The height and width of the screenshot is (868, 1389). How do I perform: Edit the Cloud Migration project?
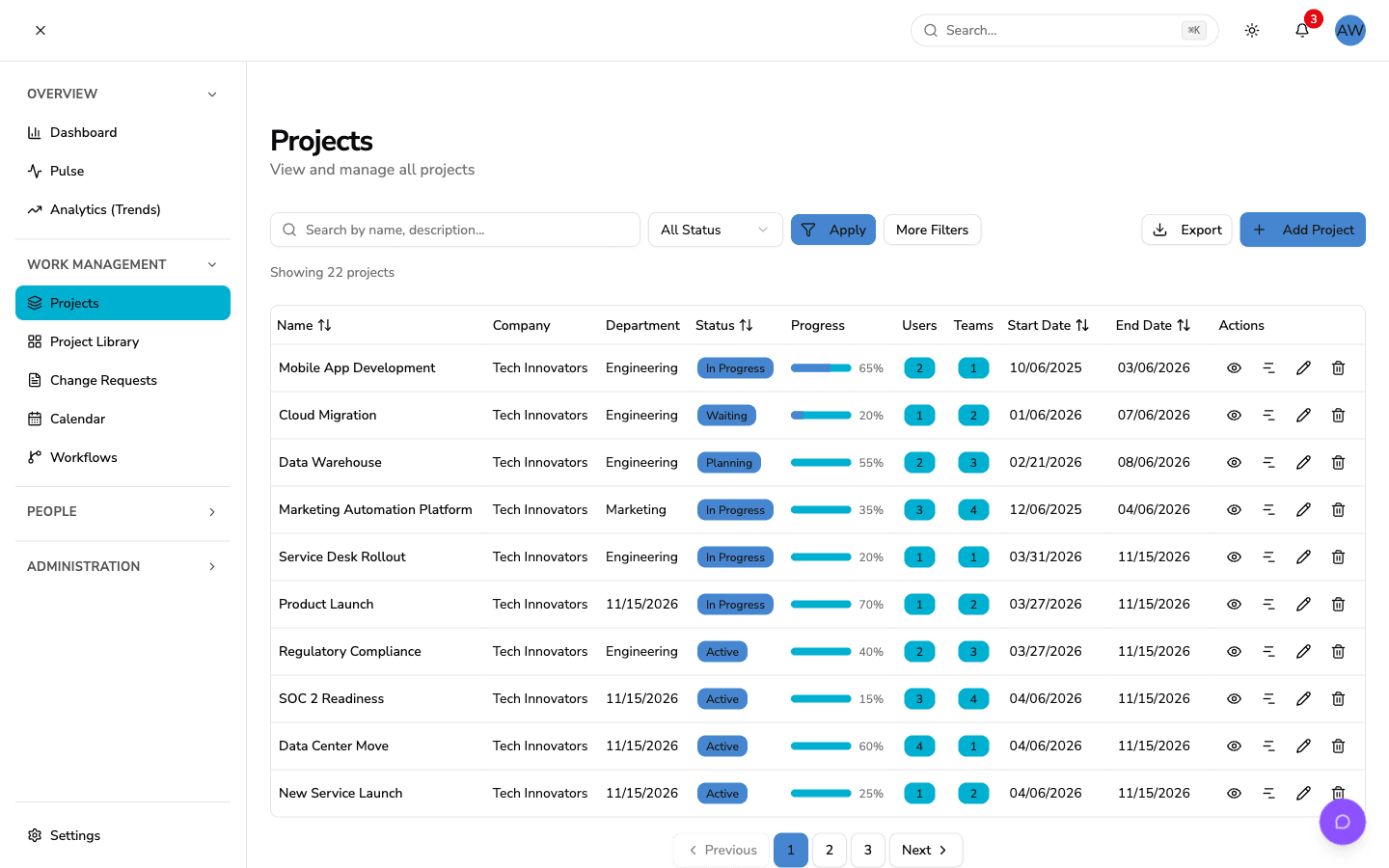click(1303, 415)
